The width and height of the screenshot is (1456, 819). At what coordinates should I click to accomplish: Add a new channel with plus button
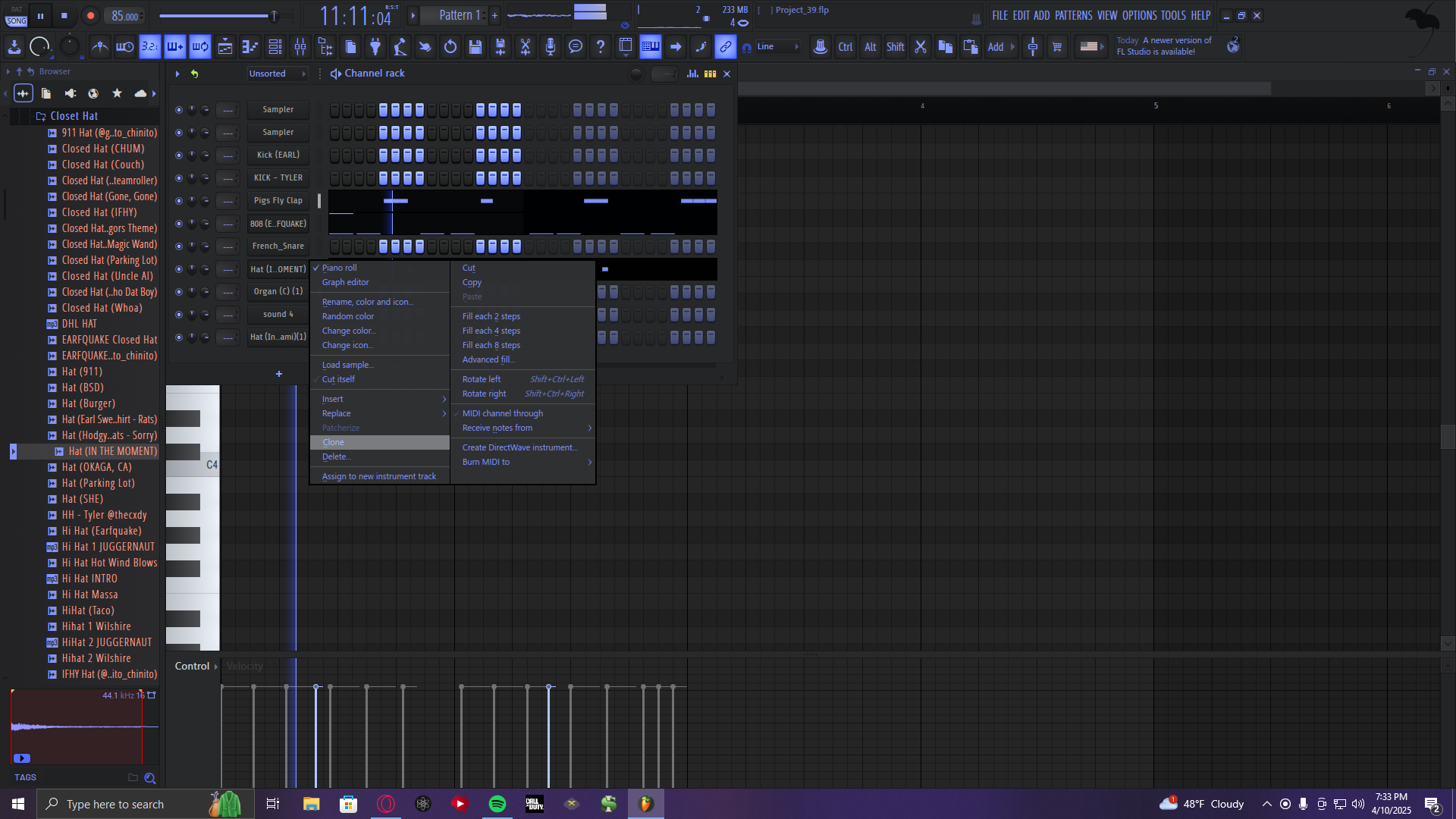point(279,374)
